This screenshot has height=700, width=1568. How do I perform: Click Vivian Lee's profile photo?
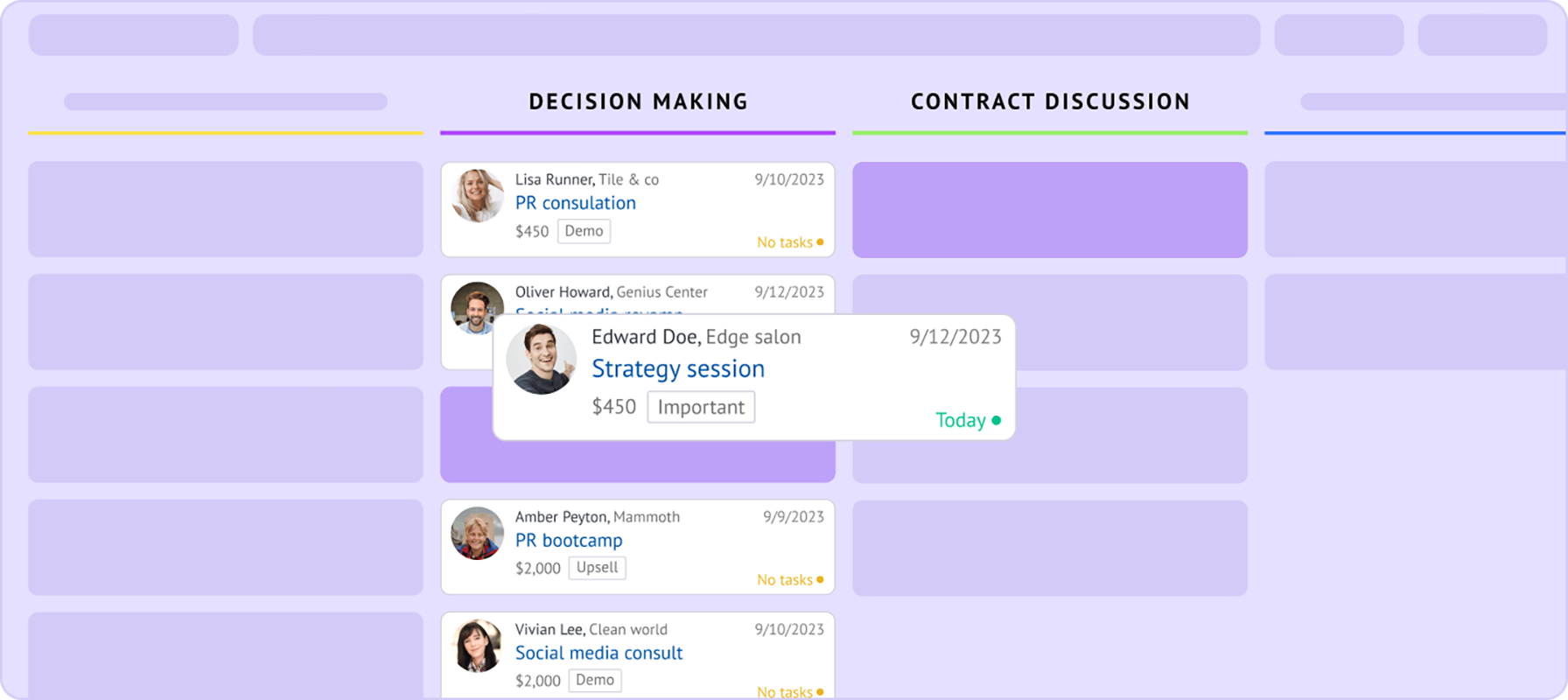(477, 647)
